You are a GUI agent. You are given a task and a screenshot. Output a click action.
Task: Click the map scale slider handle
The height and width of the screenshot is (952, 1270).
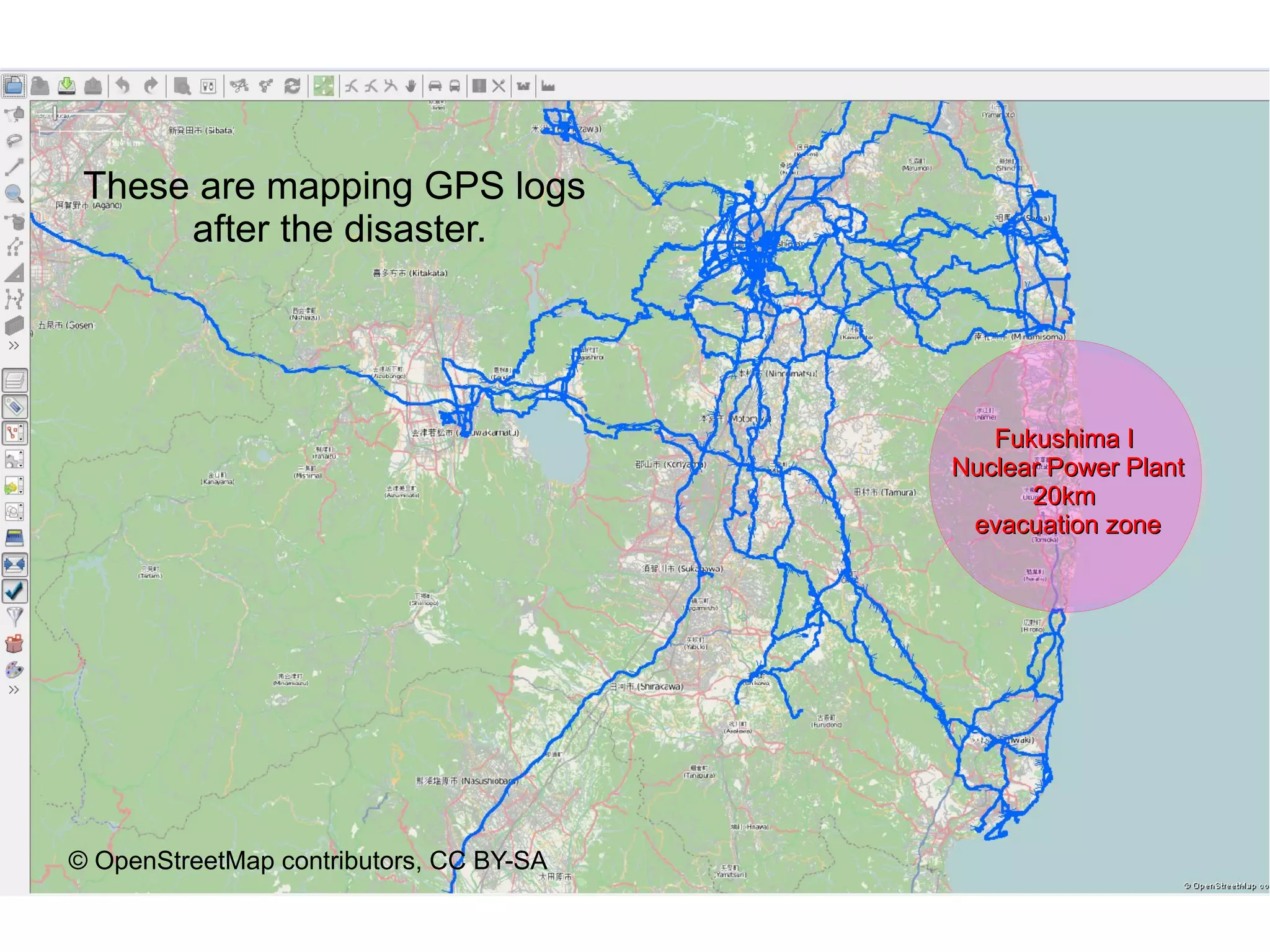tap(55, 113)
